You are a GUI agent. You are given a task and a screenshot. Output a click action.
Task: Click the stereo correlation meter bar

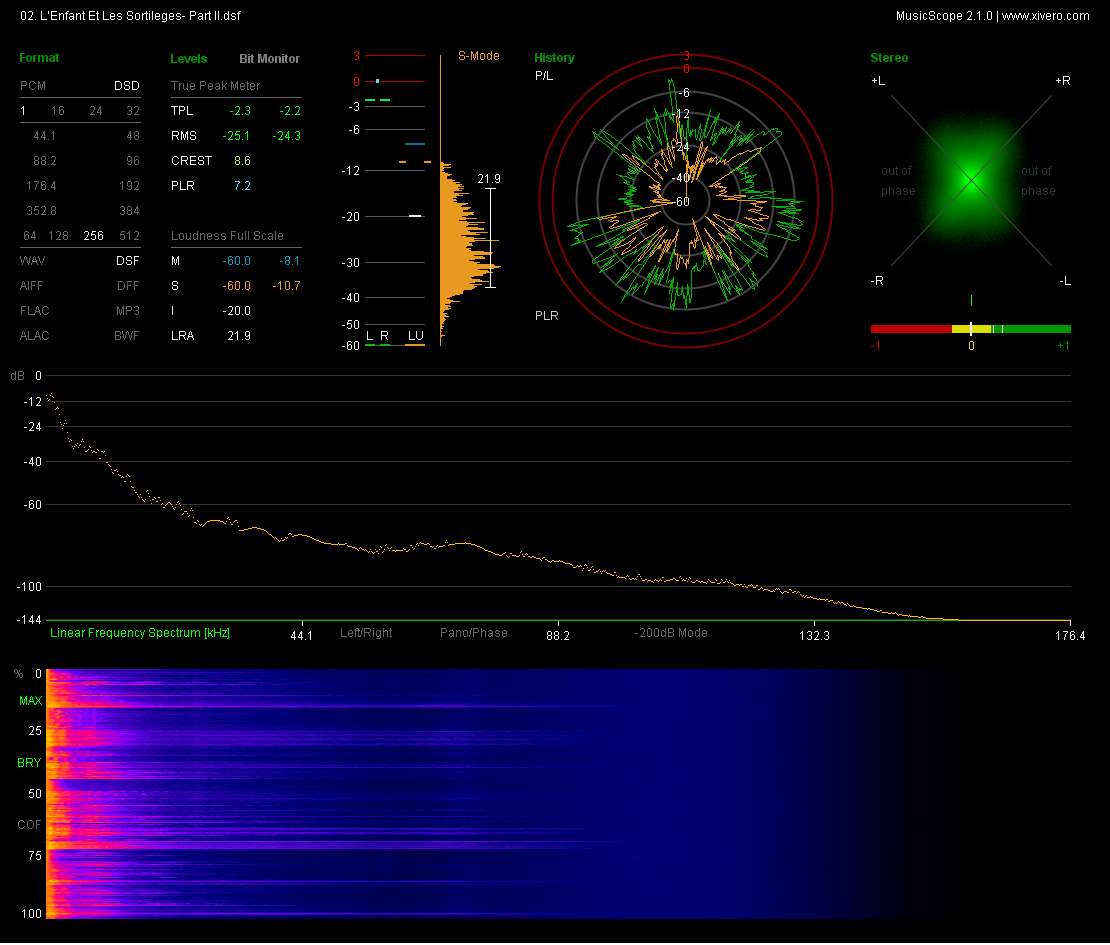click(970, 328)
